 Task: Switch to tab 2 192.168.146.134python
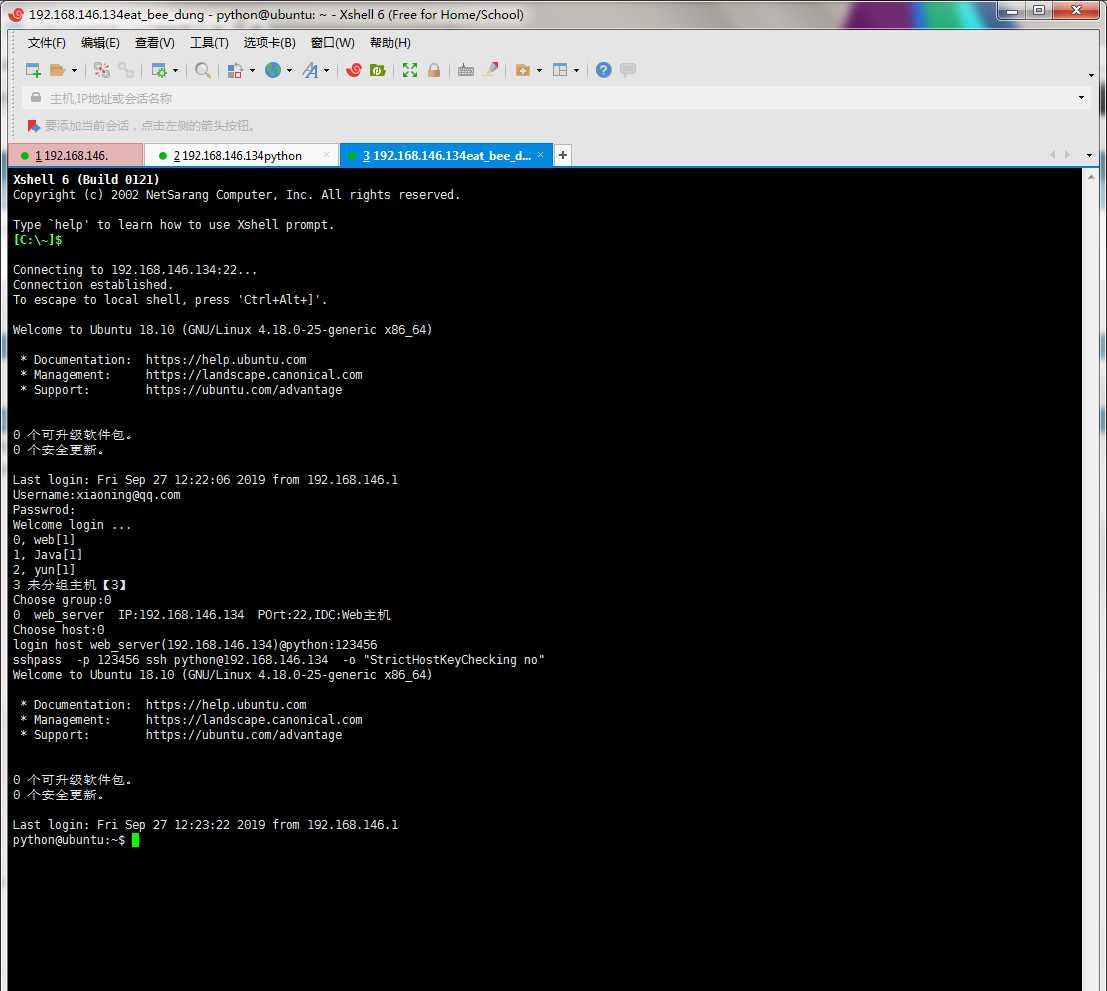tap(239, 155)
